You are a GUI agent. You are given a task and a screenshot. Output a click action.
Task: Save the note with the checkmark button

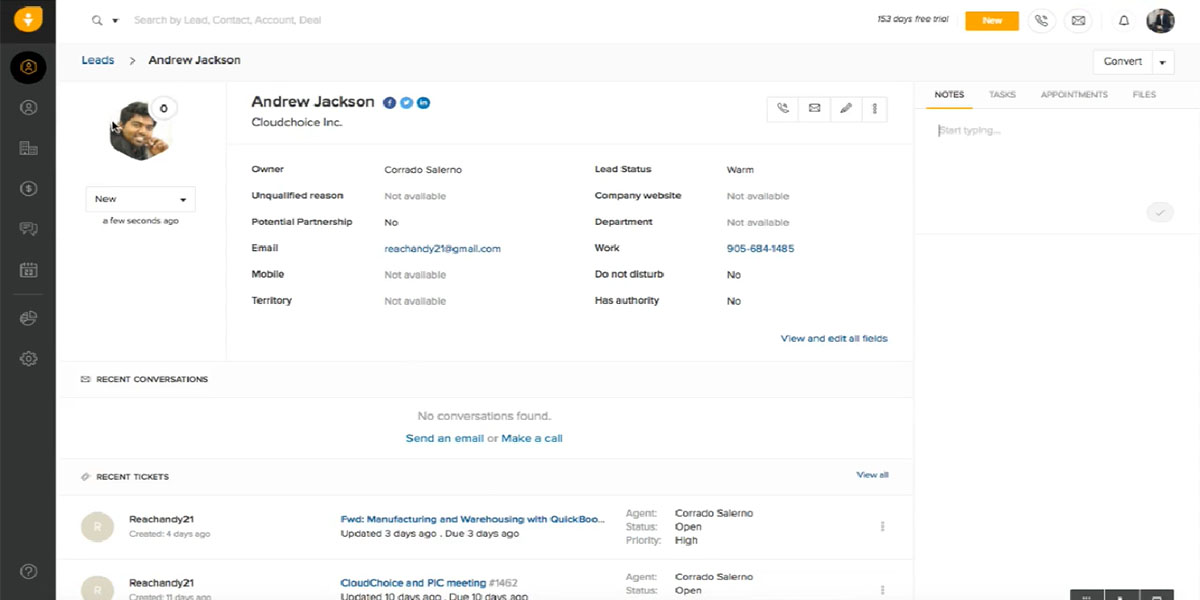click(1159, 212)
